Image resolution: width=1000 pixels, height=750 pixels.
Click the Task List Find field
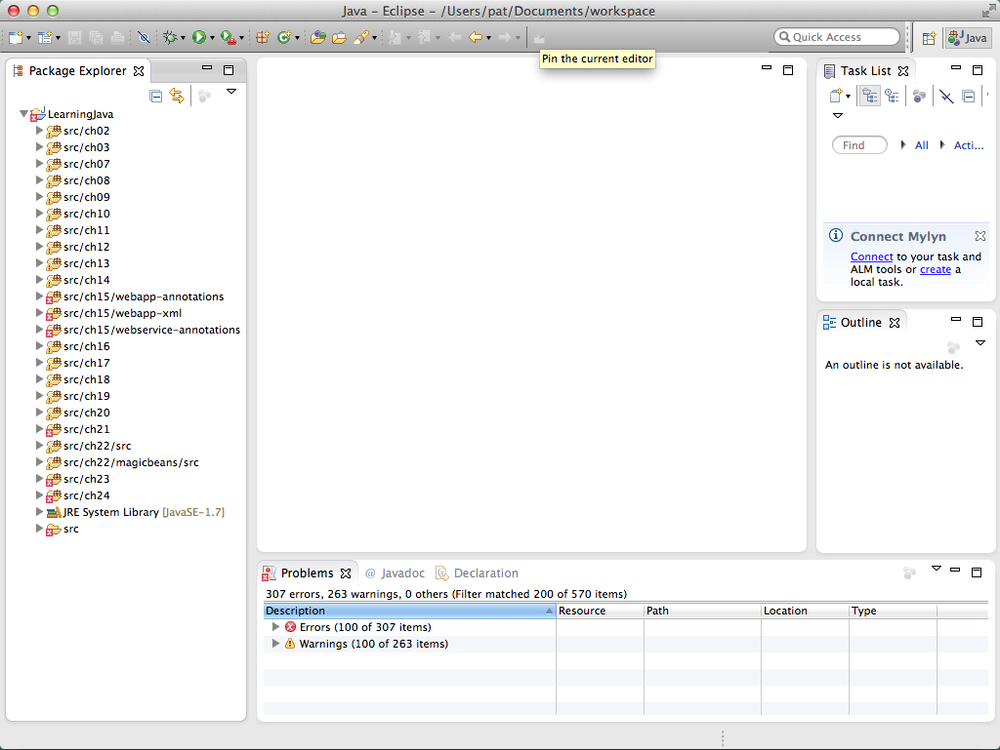click(x=859, y=145)
